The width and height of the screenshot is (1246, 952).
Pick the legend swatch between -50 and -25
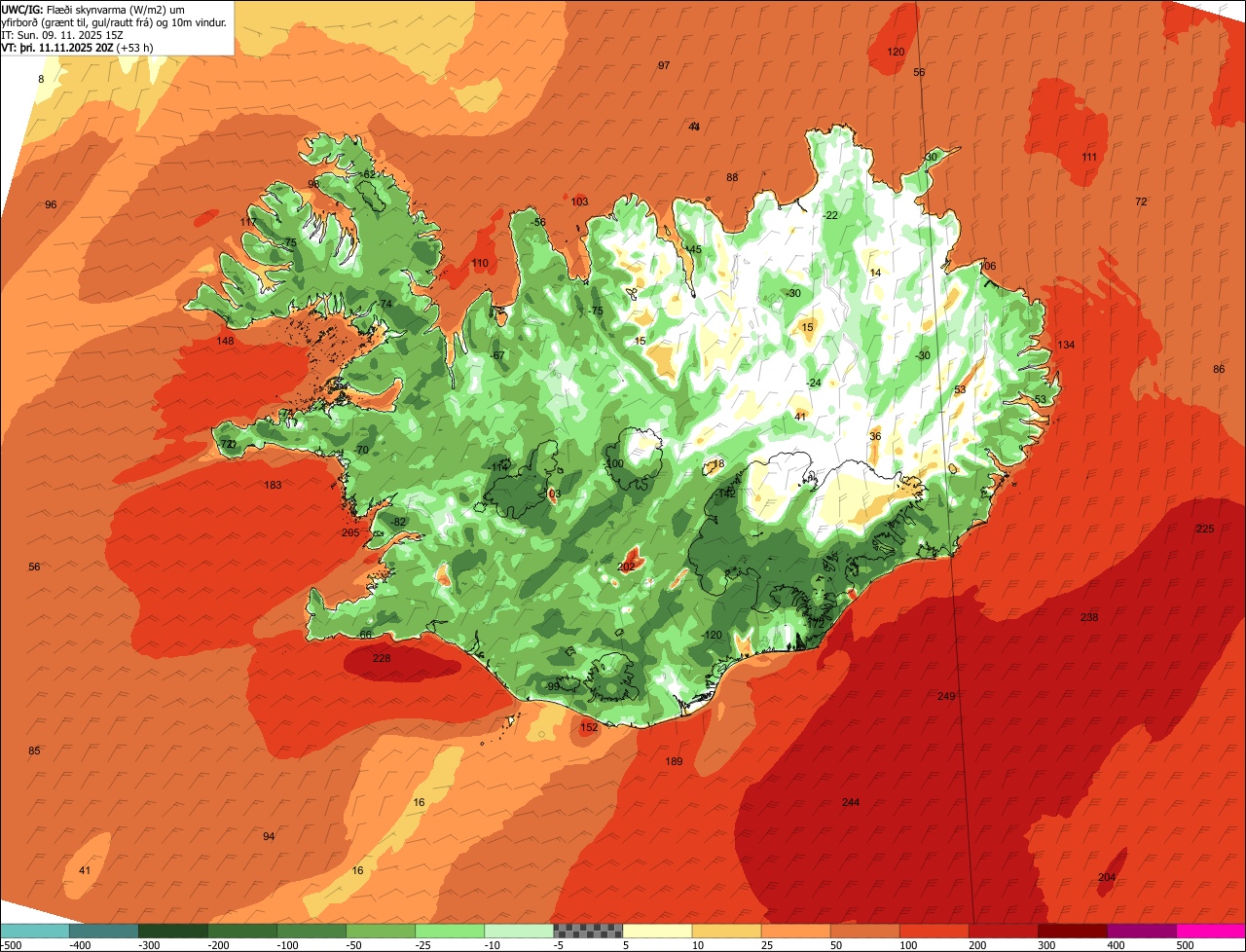(381, 931)
